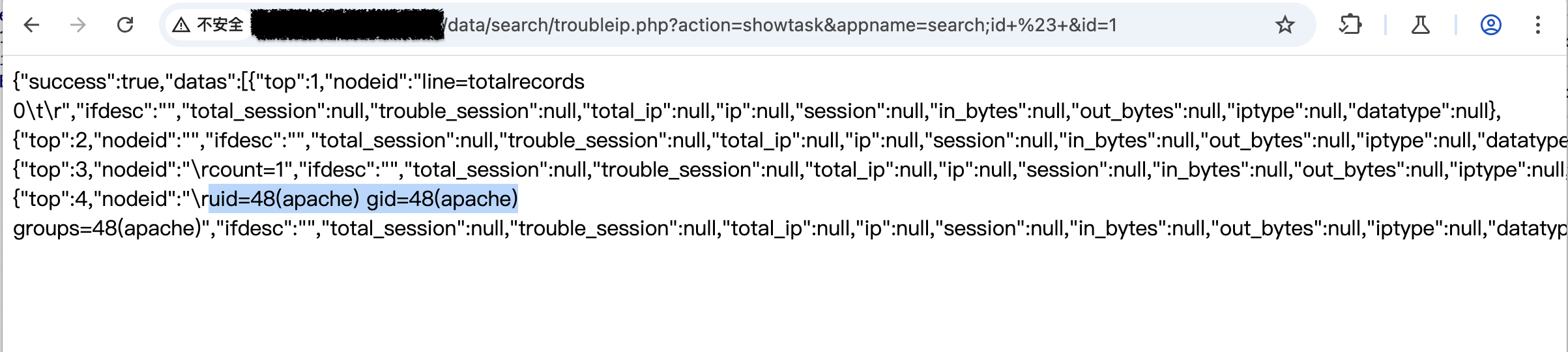Reload the current page

click(125, 25)
